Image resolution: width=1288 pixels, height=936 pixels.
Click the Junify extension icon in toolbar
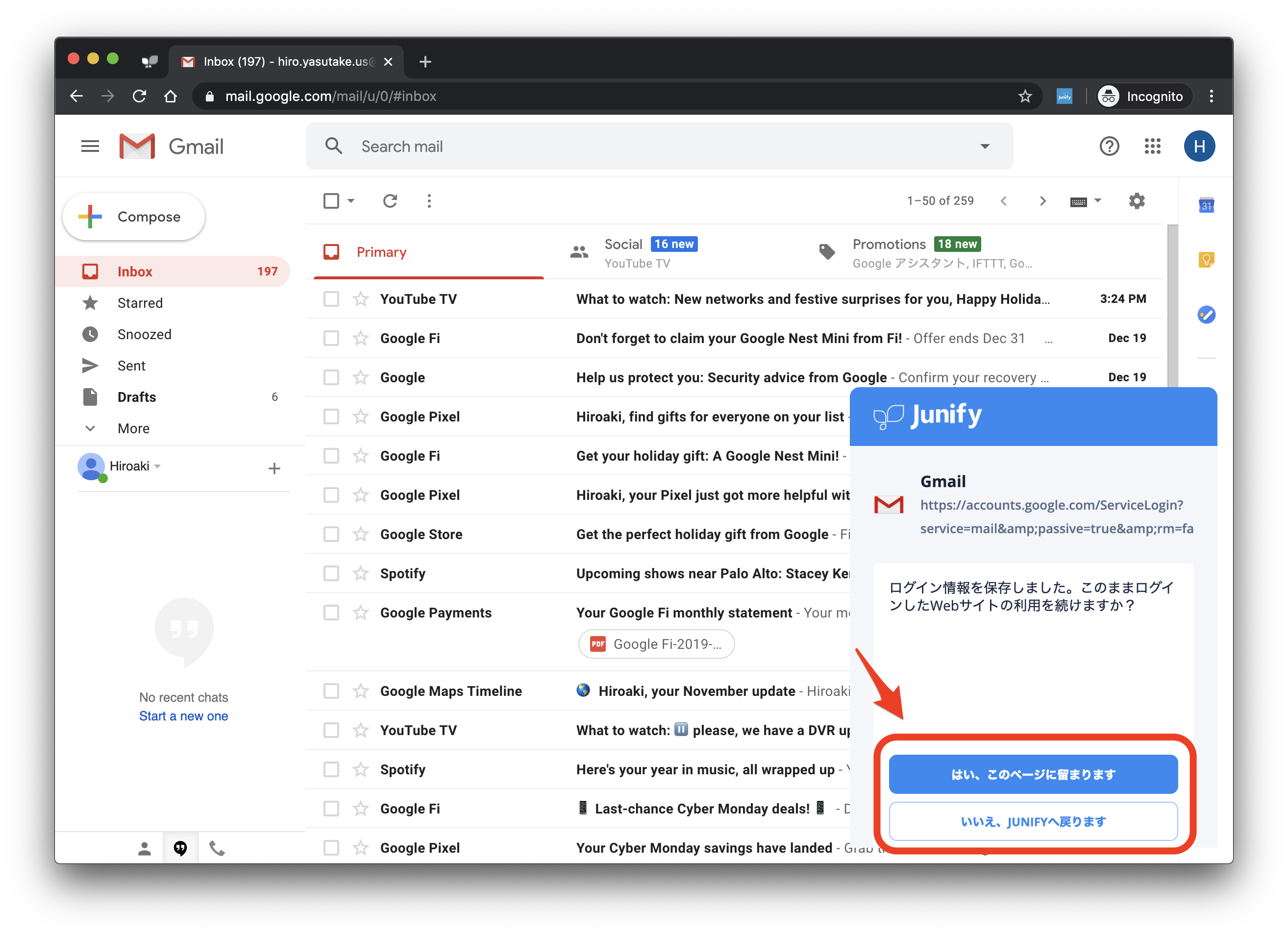point(1064,97)
